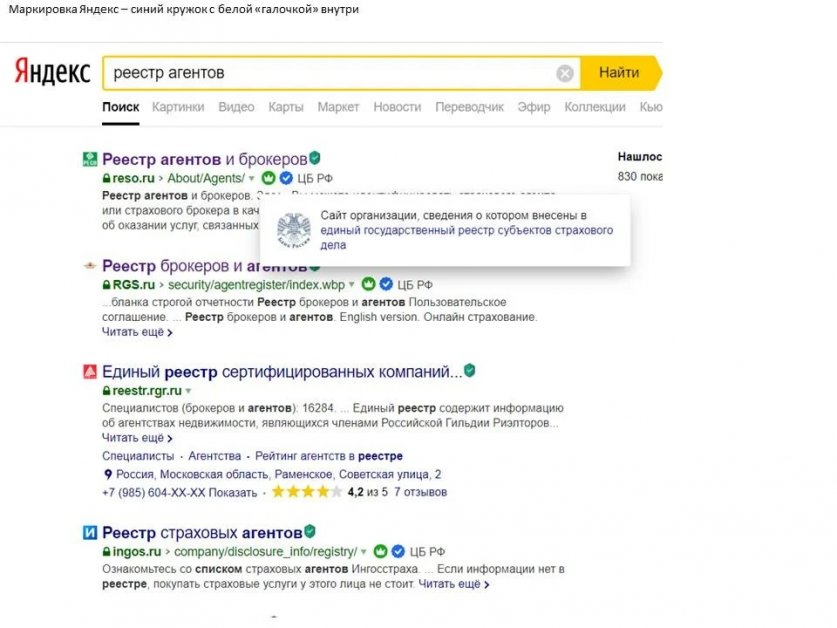Click the reestr.rgr.ru domain link
The image size is (837, 628).
tap(147, 391)
